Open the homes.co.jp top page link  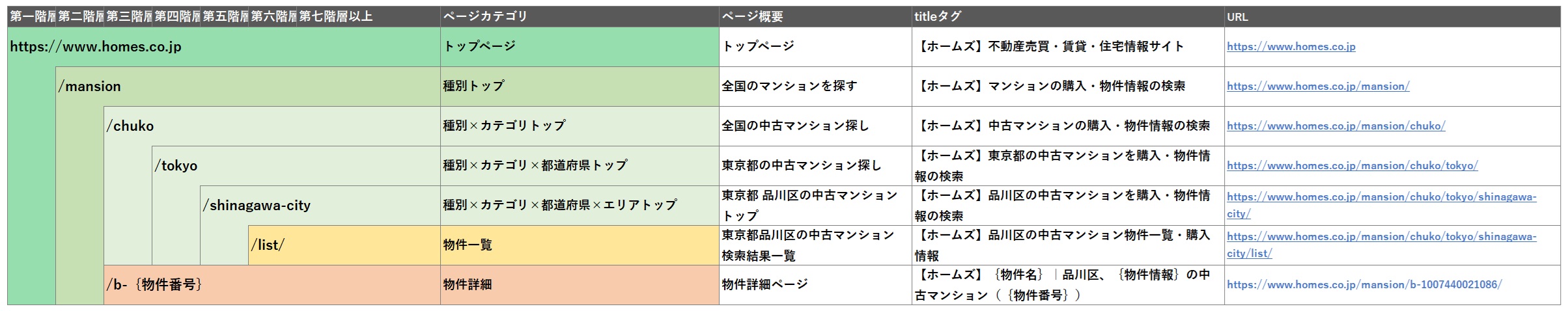(x=1291, y=47)
